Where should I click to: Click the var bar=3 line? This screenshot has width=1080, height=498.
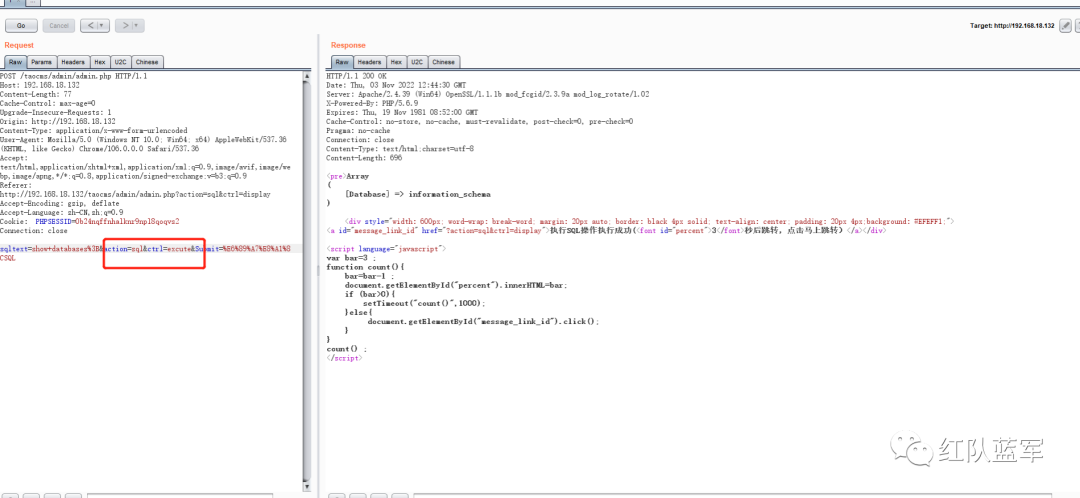[351, 258]
